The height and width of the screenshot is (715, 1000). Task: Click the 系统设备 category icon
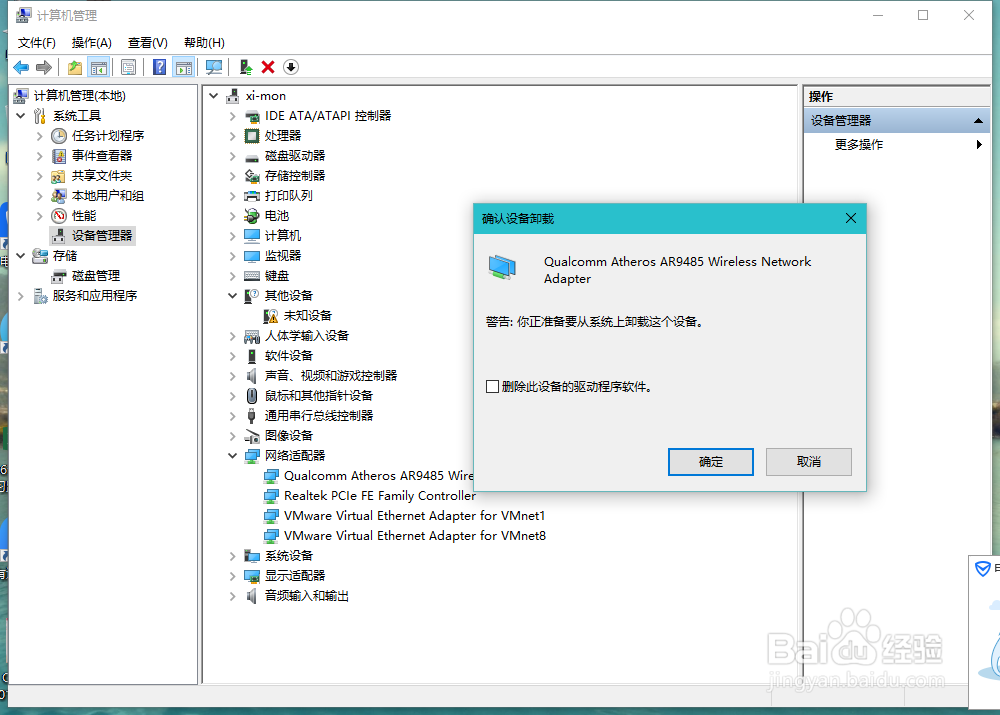pyautogui.click(x=252, y=556)
